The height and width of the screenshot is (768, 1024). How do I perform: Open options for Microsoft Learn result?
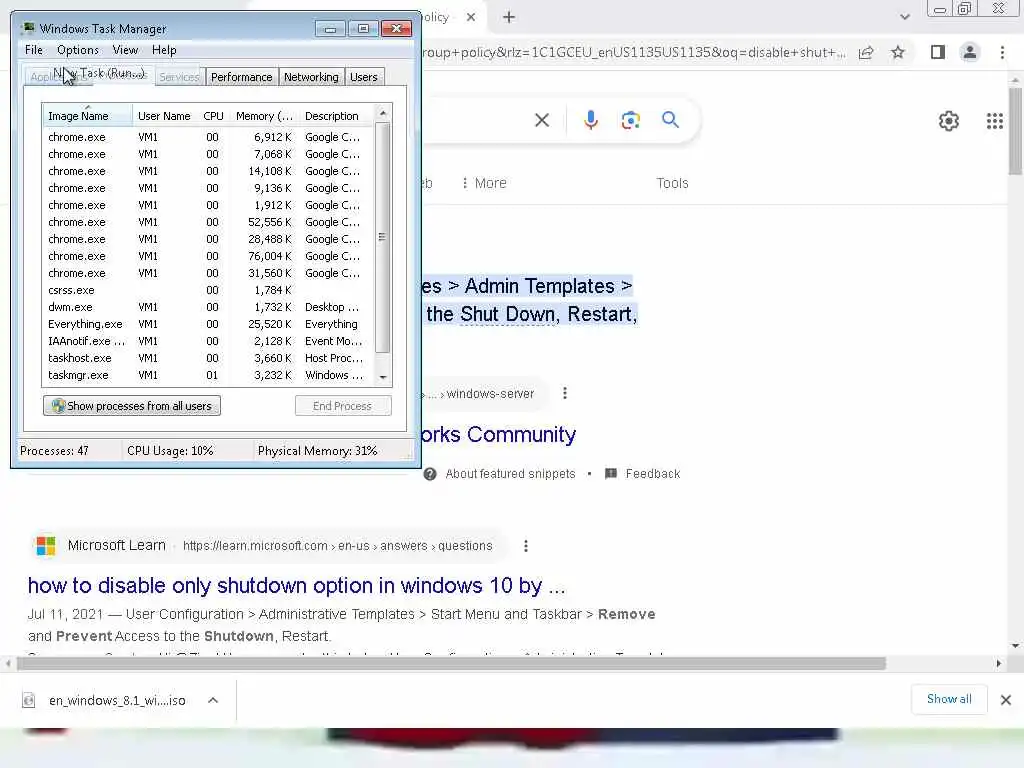(526, 546)
